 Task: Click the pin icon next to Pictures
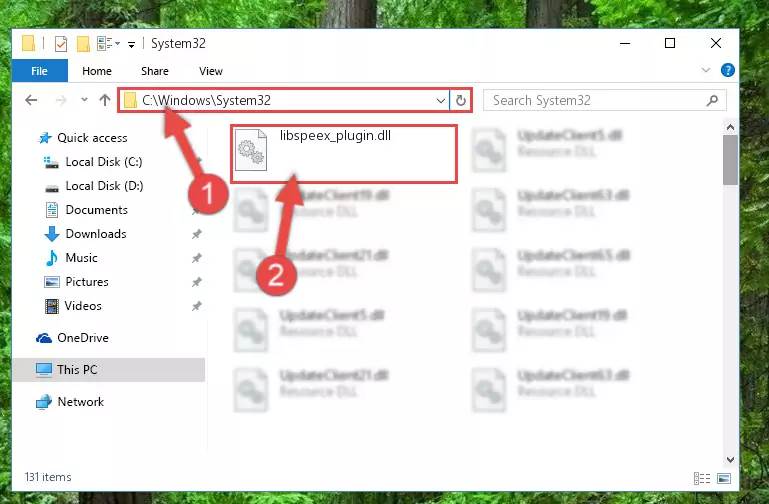[197, 282]
